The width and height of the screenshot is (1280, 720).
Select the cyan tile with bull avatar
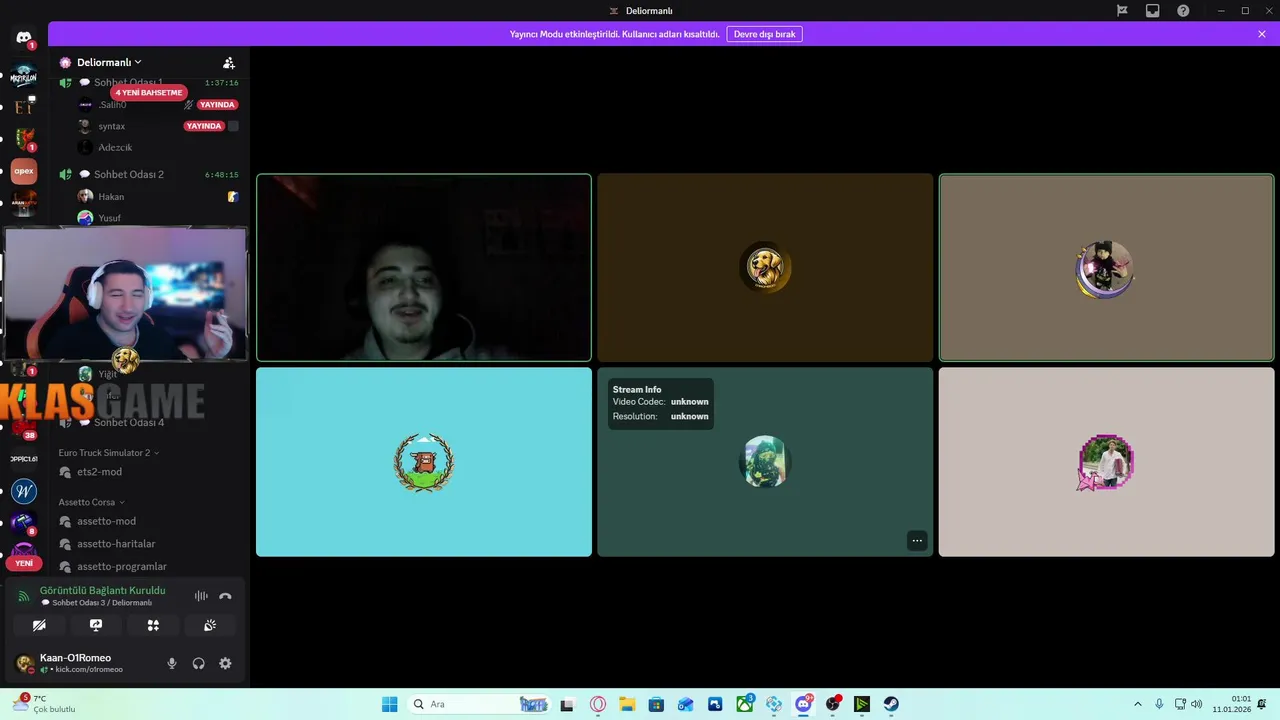[424, 462]
